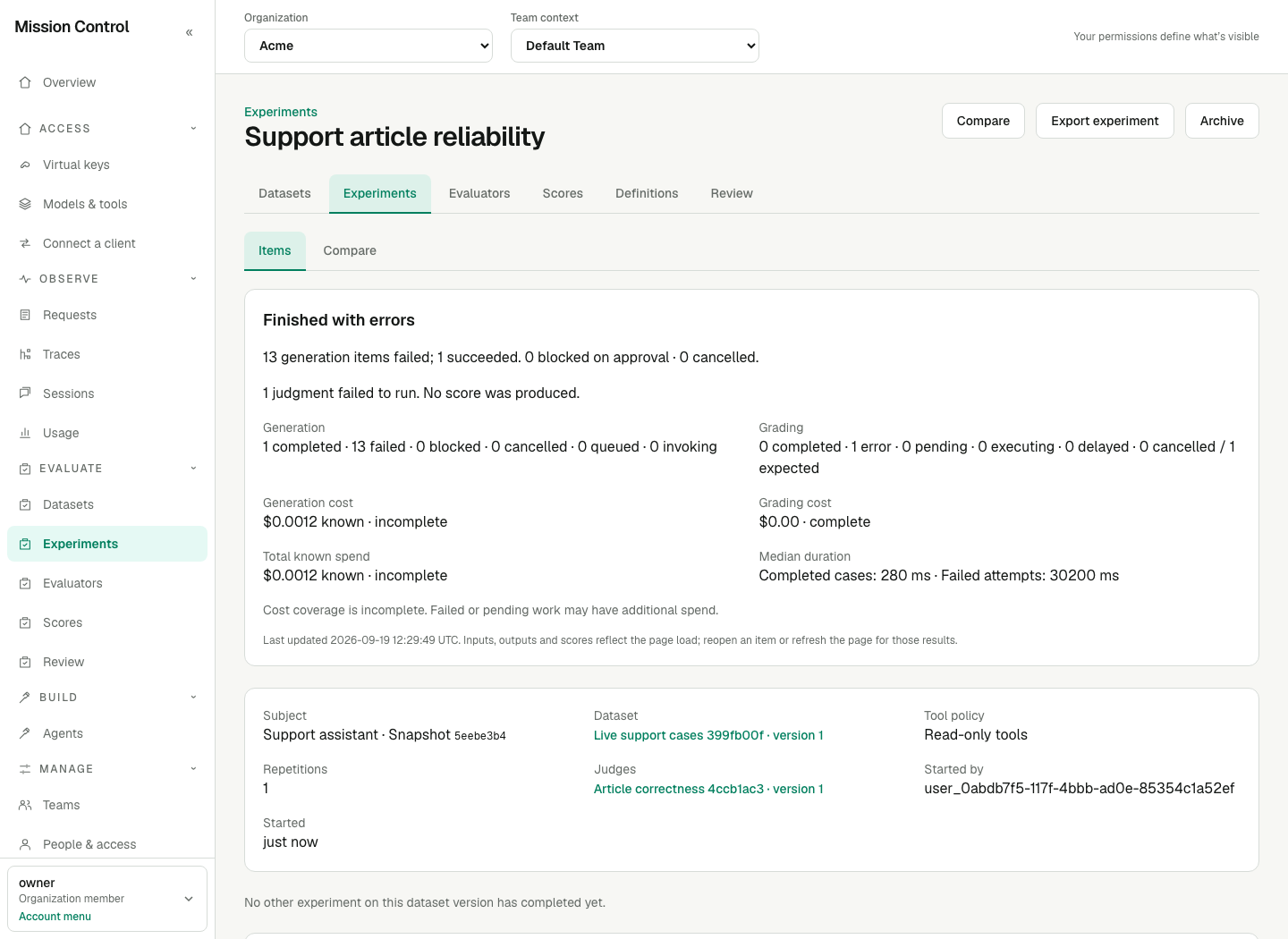Collapse the BUILD section
Image resolution: width=1288 pixels, height=939 pixels.
tap(193, 698)
